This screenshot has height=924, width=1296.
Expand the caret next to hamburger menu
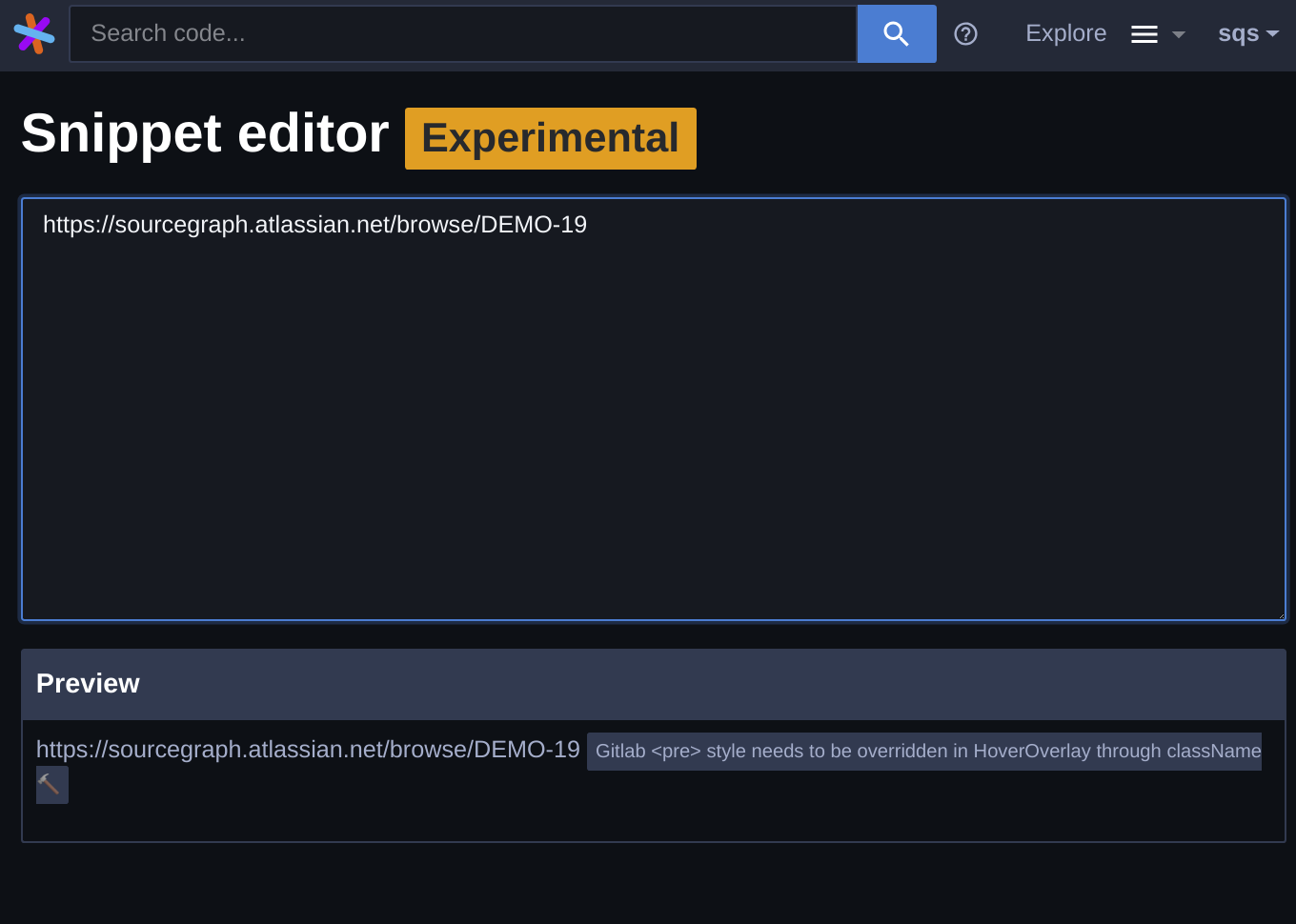click(x=1179, y=34)
